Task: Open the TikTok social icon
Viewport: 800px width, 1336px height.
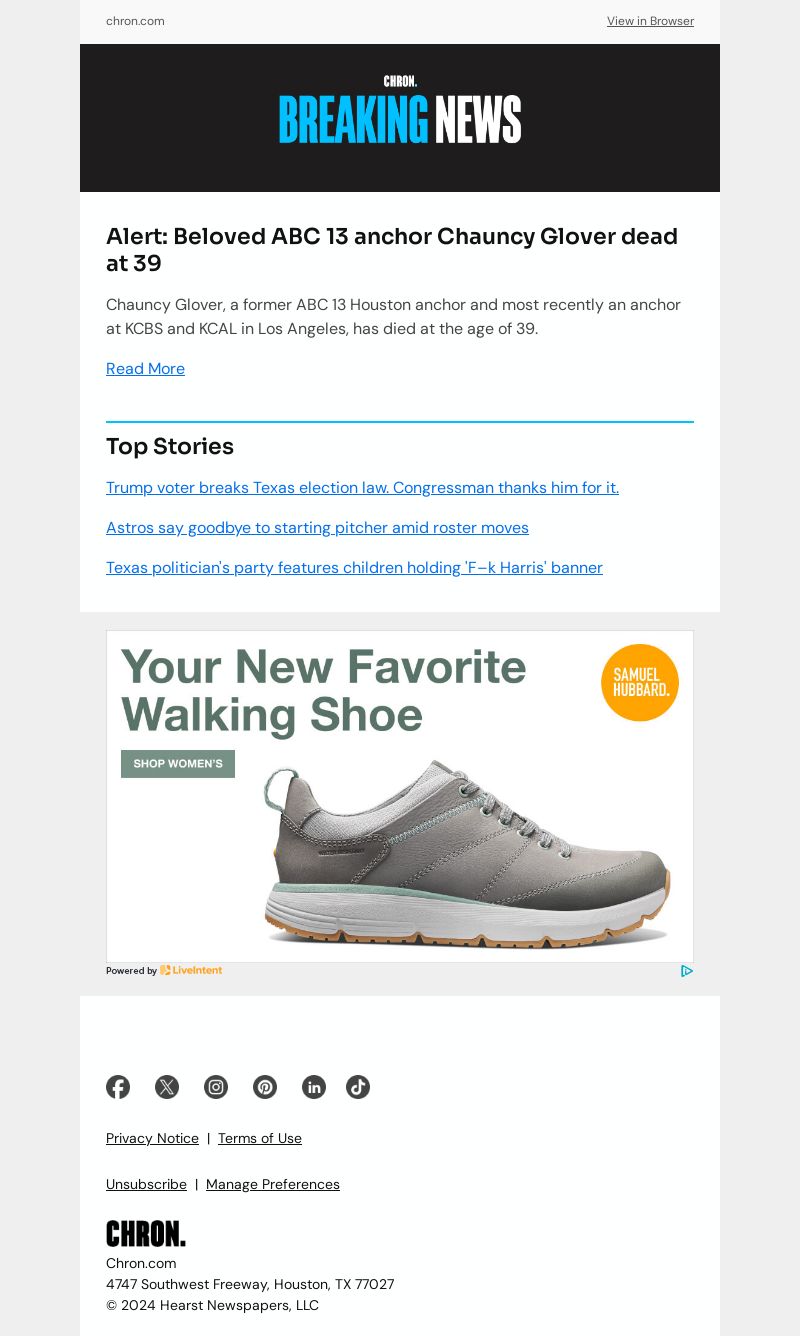Action: point(358,1087)
